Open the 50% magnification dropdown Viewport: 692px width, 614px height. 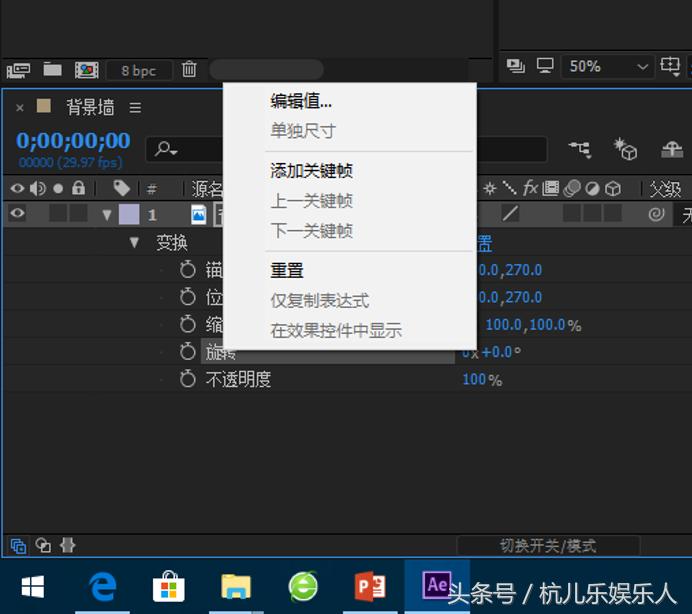point(607,67)
